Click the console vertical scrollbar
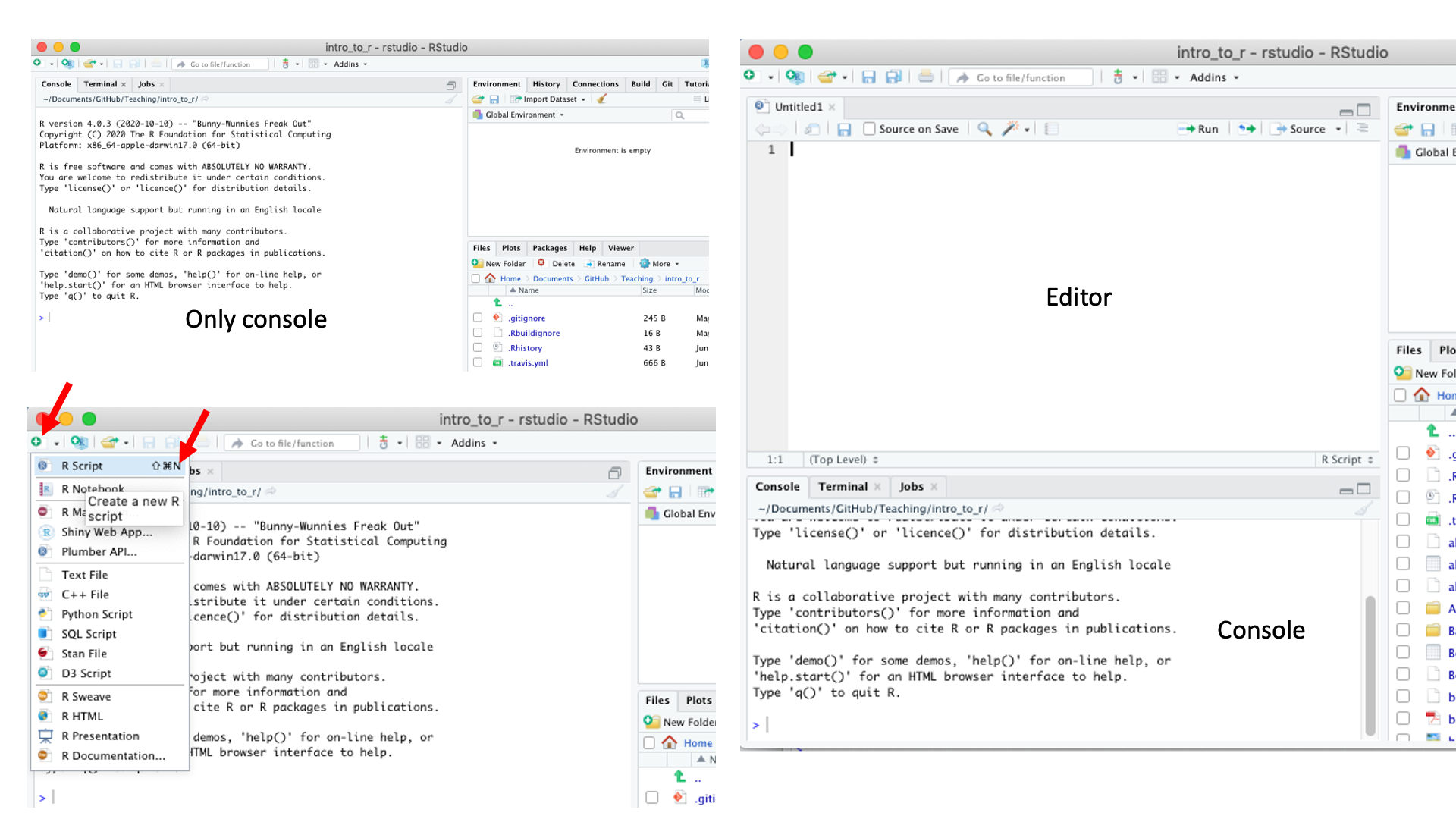The height and width of the screenshot is (819, 1456). coord(1370,666)
